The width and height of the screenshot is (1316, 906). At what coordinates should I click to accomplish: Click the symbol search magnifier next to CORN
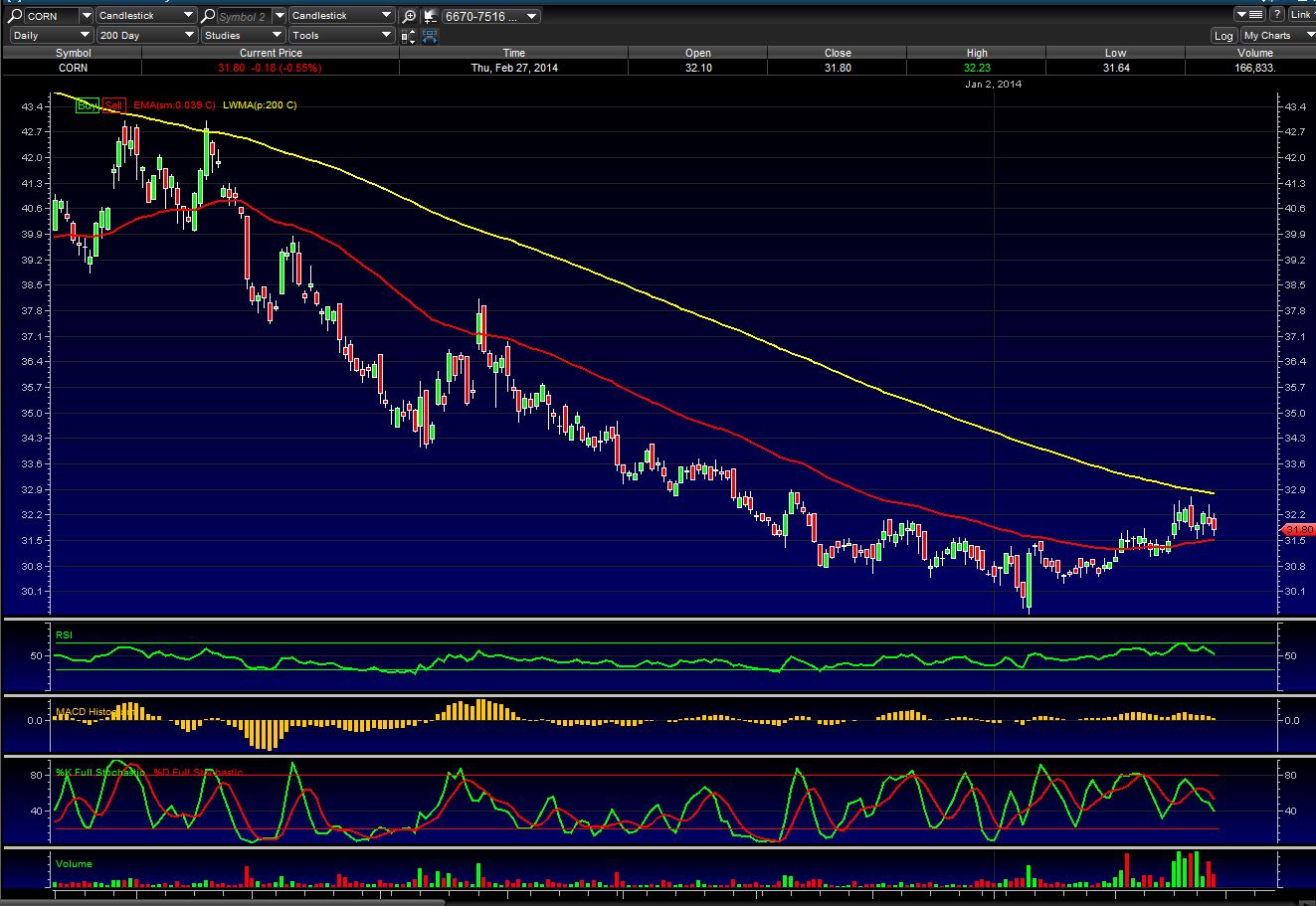click(x=16, y=16)
